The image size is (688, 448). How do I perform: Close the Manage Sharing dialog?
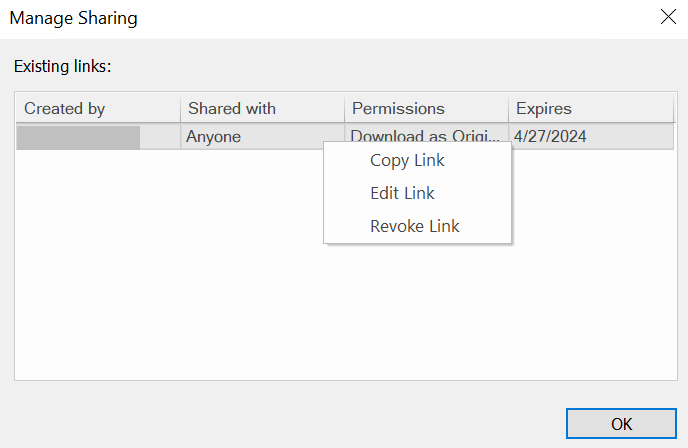pos(668,17)
